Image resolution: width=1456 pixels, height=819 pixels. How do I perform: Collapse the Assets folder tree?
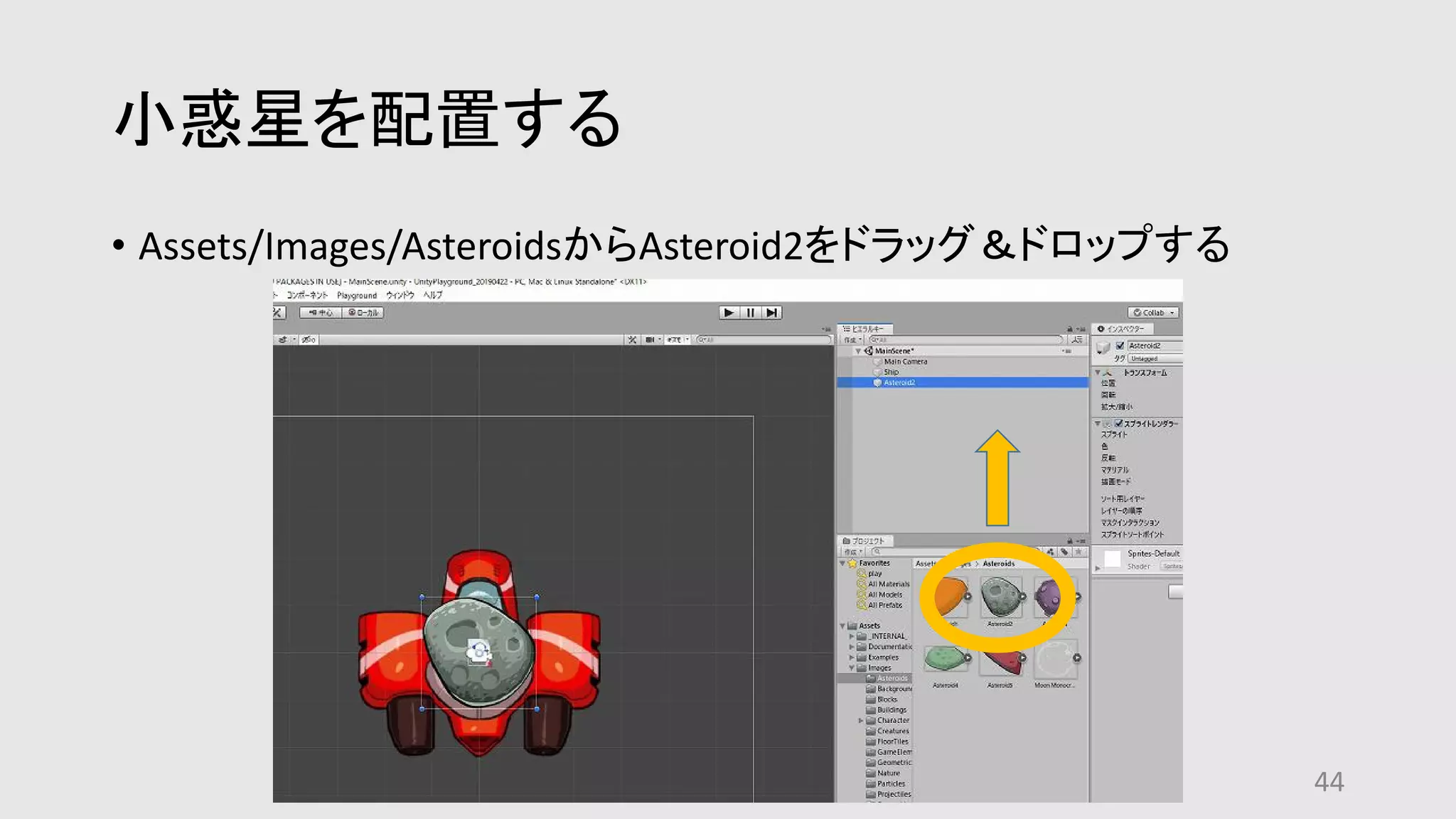[842, 626]
